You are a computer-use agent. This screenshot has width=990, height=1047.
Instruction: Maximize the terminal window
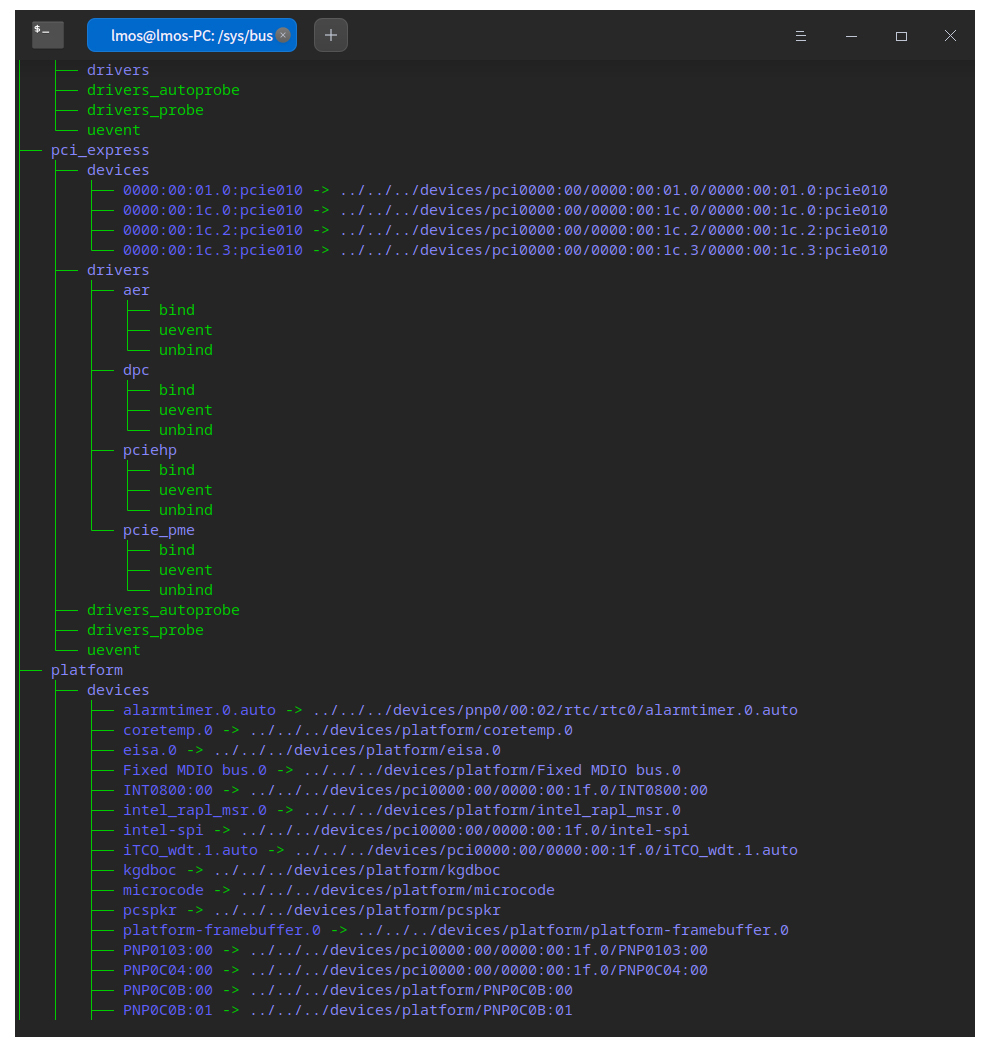click(901, 35)
